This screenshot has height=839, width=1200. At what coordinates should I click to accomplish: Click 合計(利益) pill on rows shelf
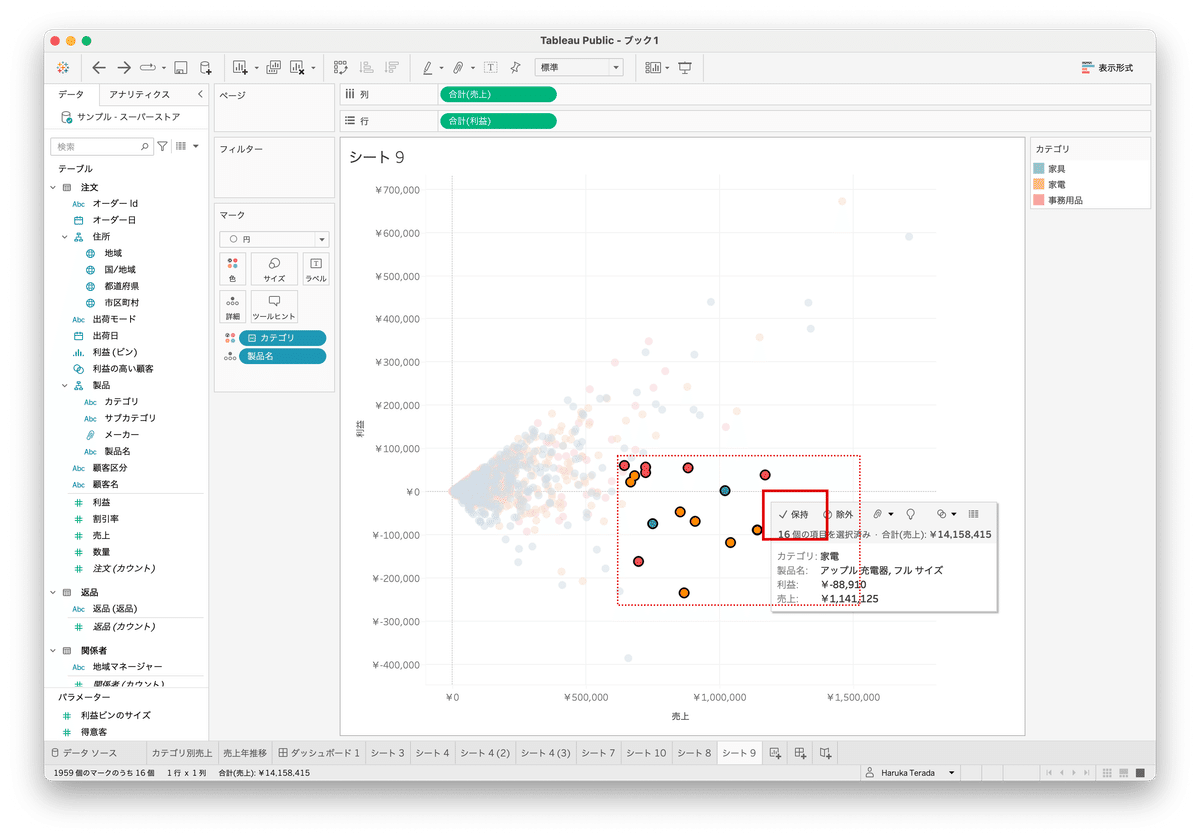pos(498,121)
